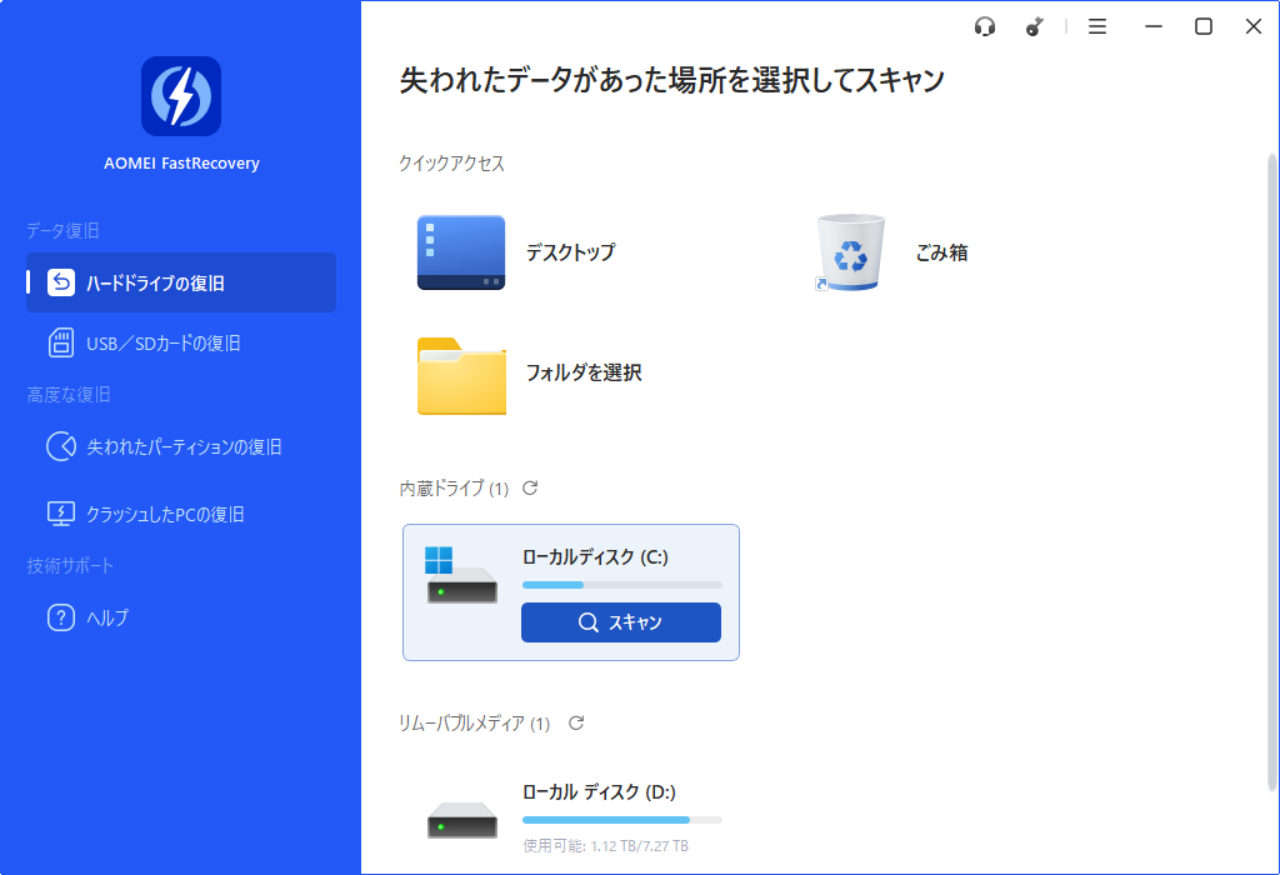Click the SD card icon in the sidebar
Image resolution: width=1280 pixels, height=875 pixels.
coord(61,343)
